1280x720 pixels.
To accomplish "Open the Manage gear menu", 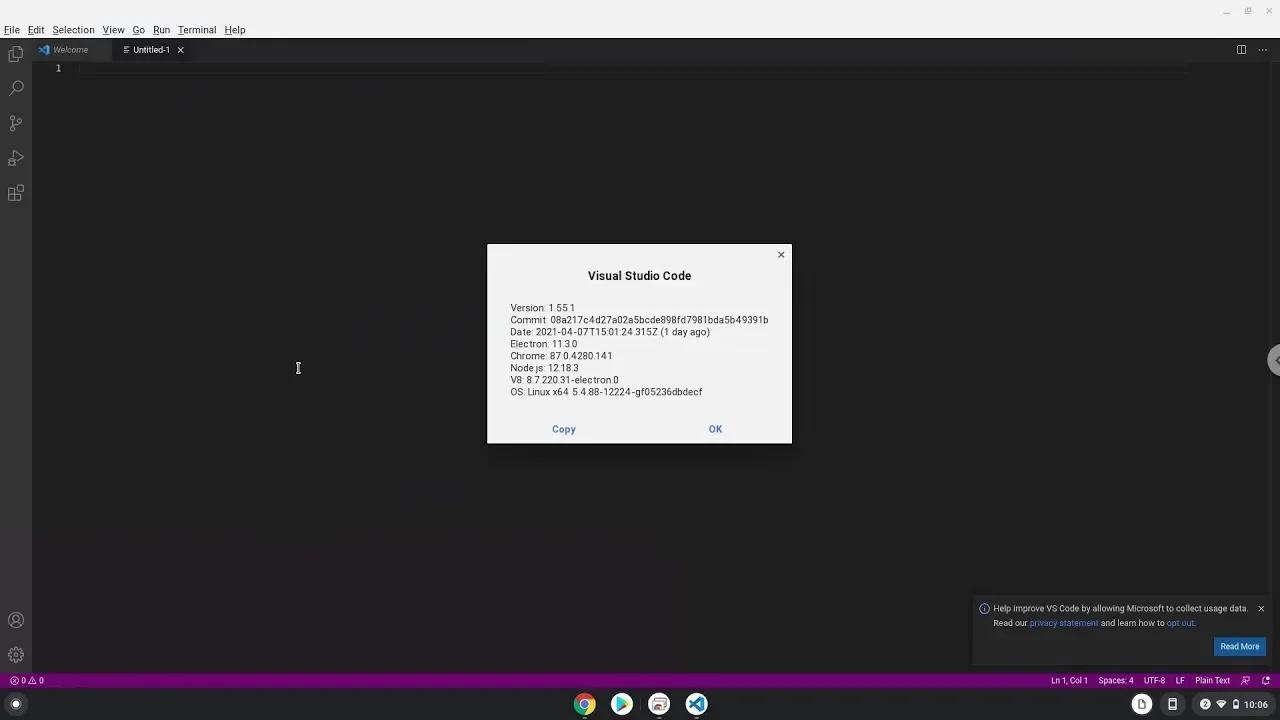I will [x=15, y=654].
